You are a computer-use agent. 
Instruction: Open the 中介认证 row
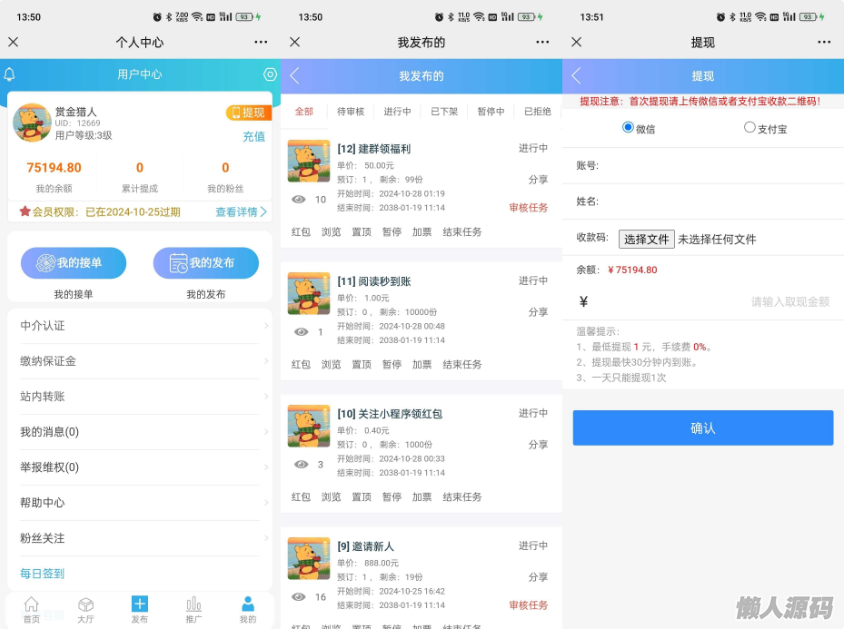tap(140, 325)
